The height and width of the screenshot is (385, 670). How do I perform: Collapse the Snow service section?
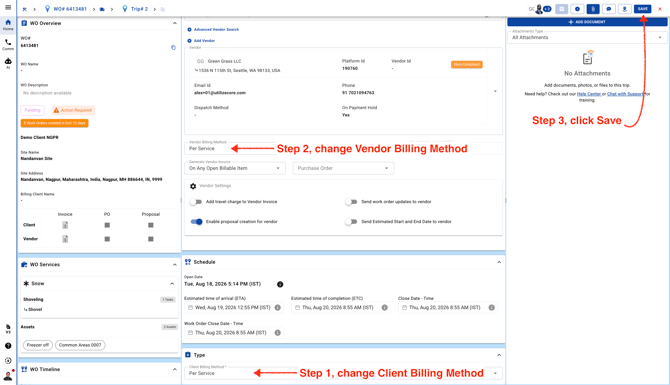pyautogui.click(x=172, y=283)
